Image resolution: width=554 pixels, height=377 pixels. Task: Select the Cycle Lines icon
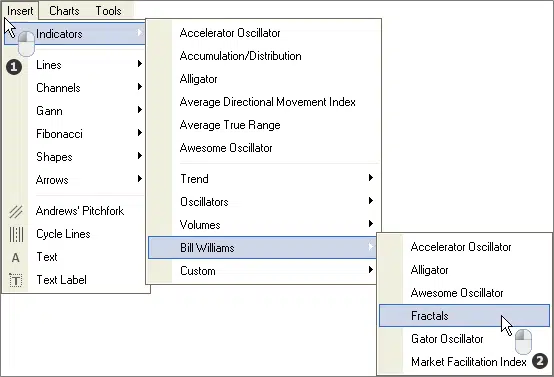(x=16, y=234)
